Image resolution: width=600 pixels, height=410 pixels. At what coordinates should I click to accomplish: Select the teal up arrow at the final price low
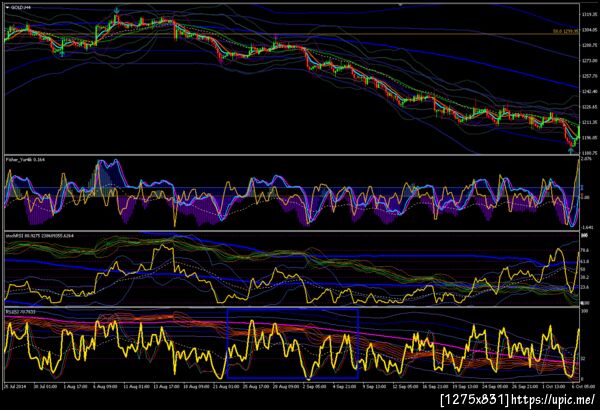click(571, 150)
